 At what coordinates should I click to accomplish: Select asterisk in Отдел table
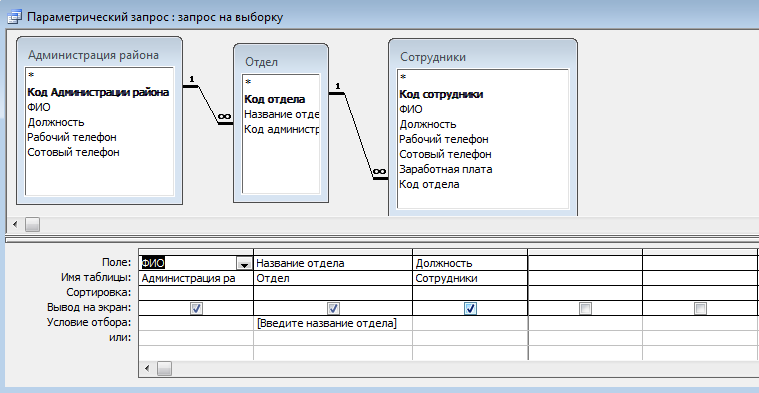coord(248,83)
